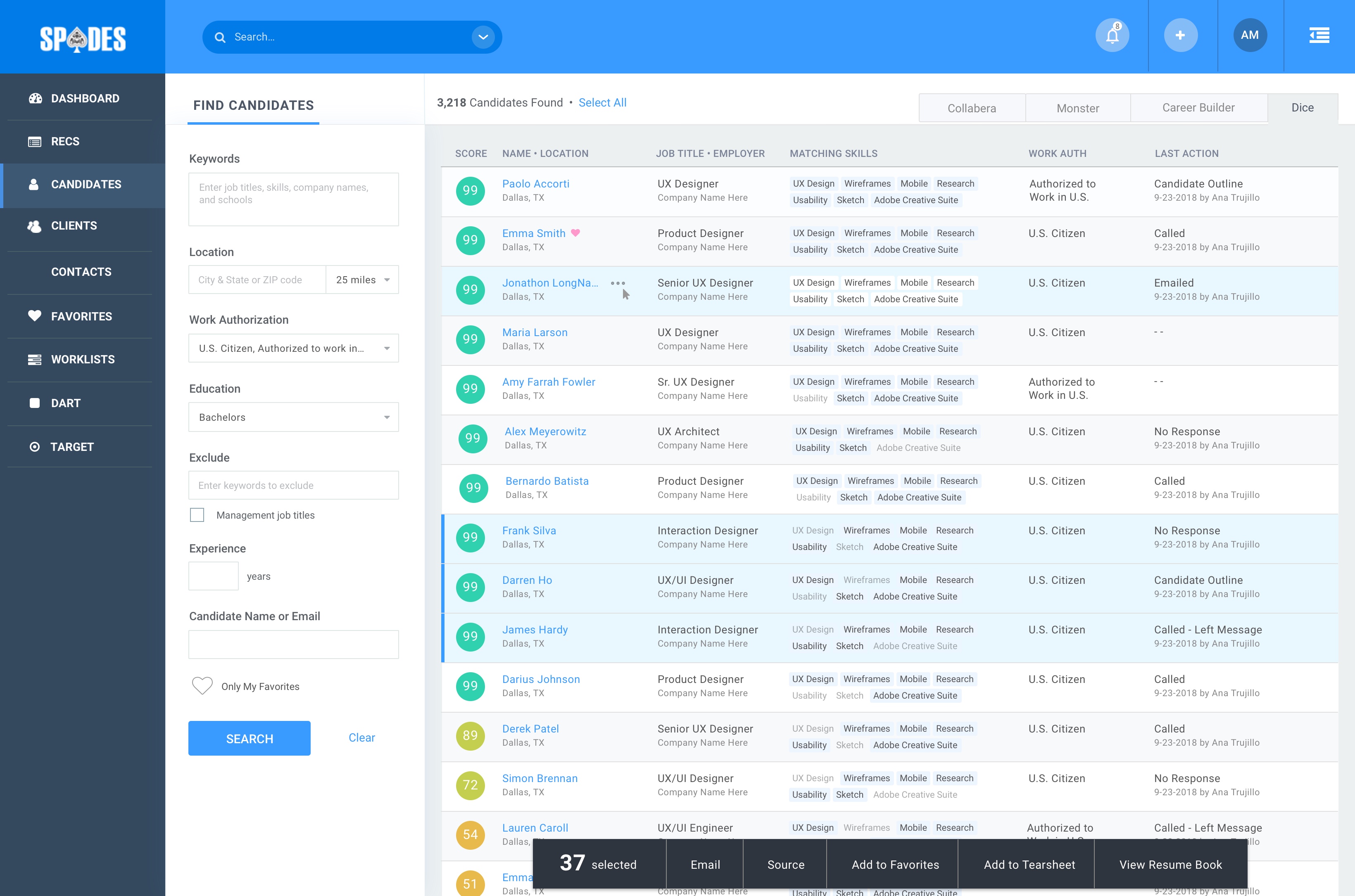Screen dimensions: 1355x896
Task: Open the three-dot menu beside Jonathon LongName
Action: 618,282
